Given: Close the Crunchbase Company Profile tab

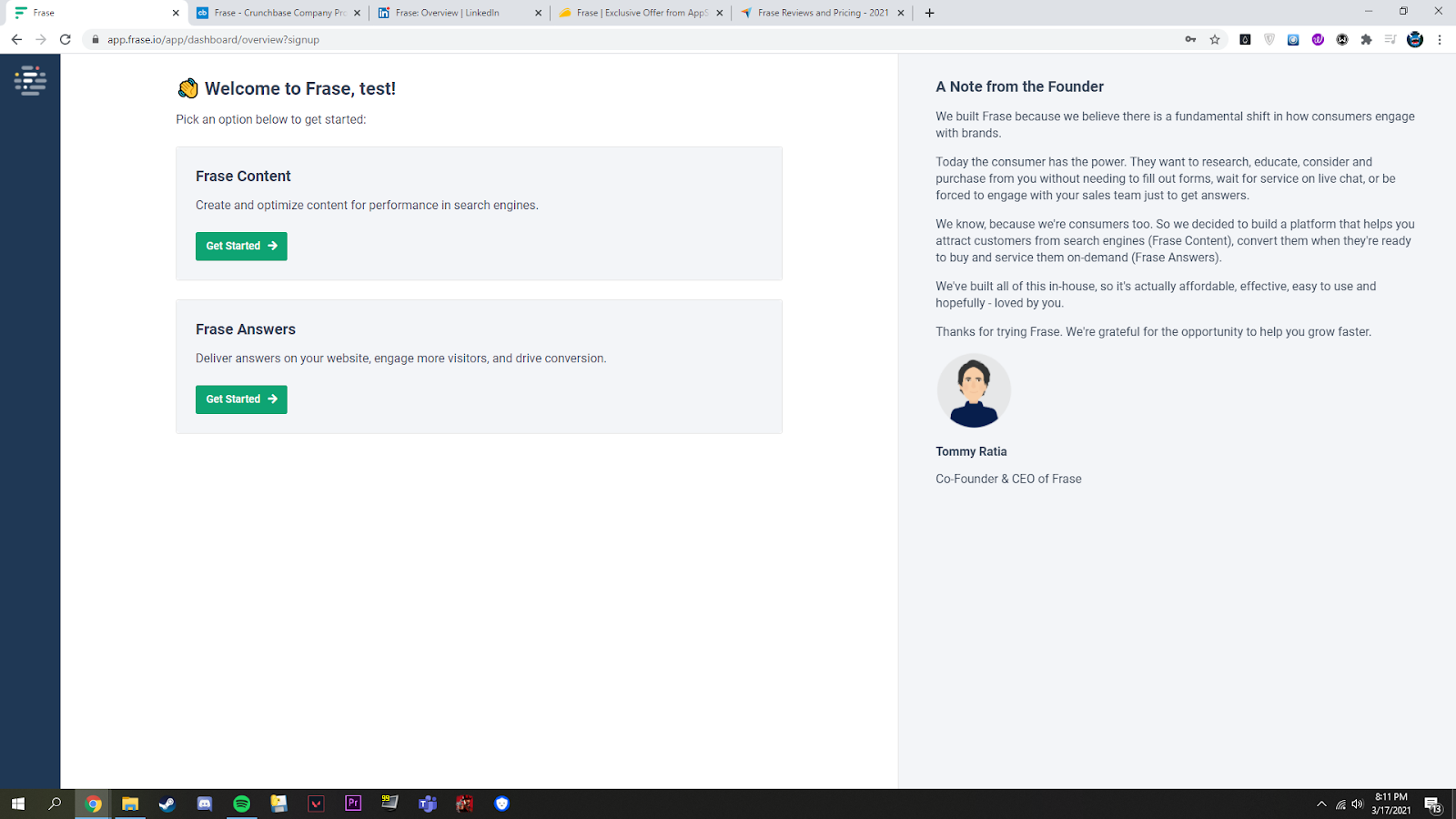Looking at the screenshot, I should click(357, 13).
